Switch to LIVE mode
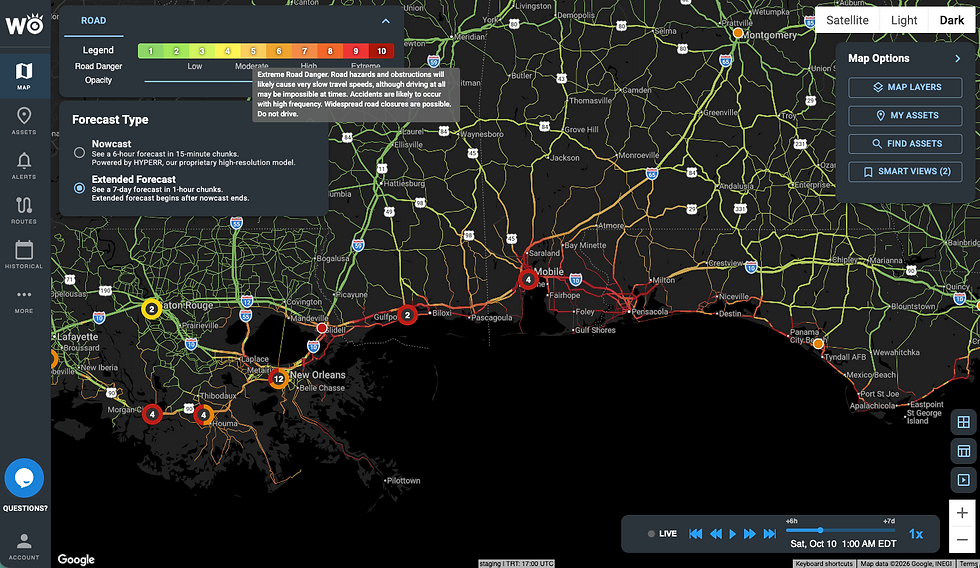Image resolution: width=980 pixels, height=568 pixels. click(662, 534)
